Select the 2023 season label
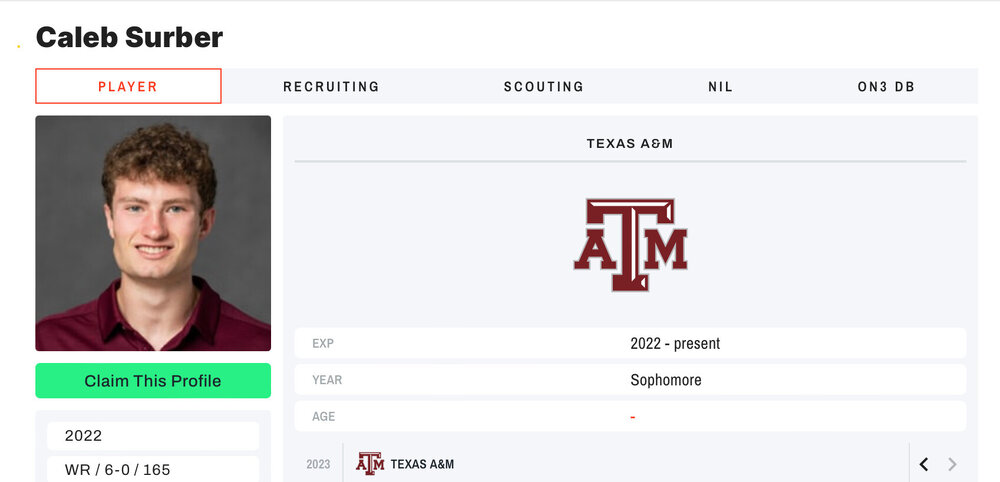This screenshot has width=1000, height=482. 318,464
